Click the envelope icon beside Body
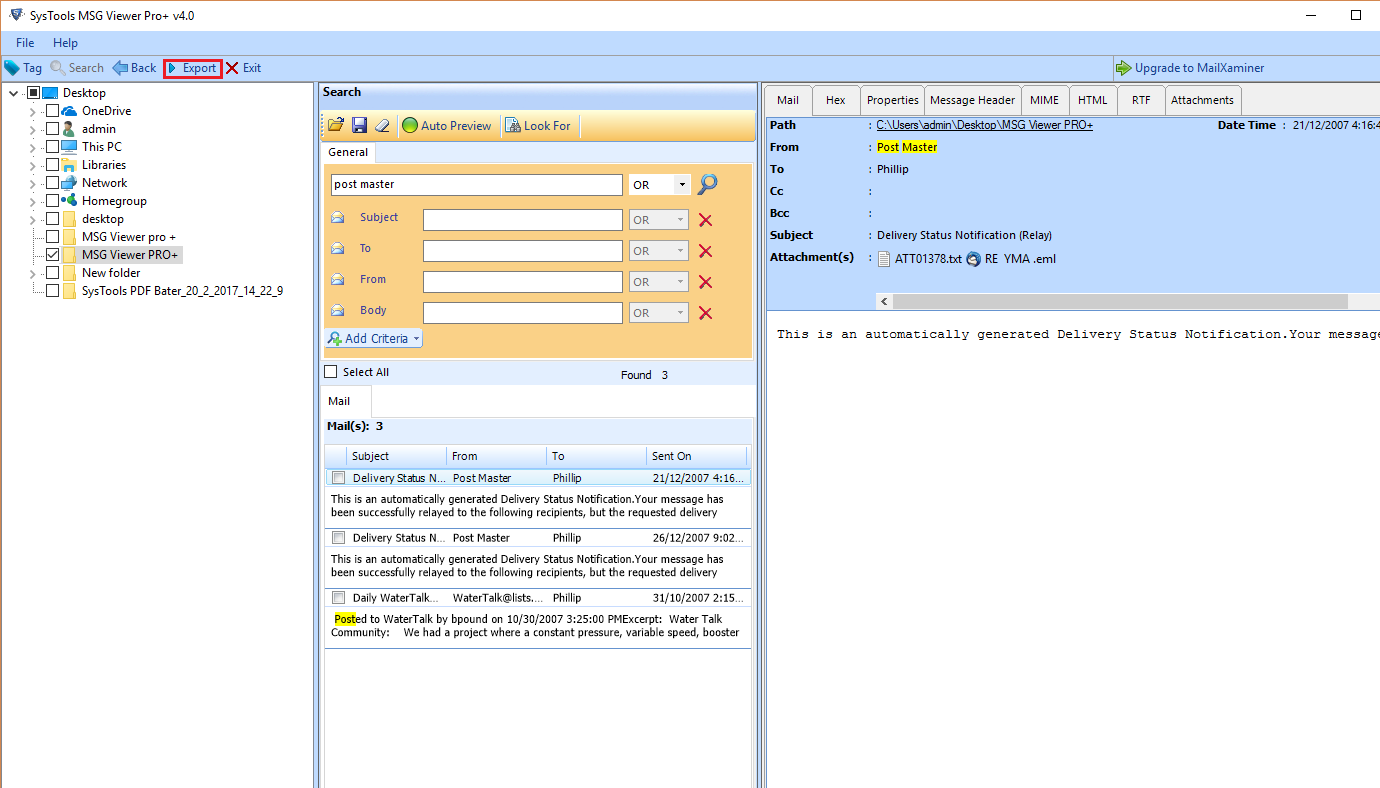 tap(337, 311)
